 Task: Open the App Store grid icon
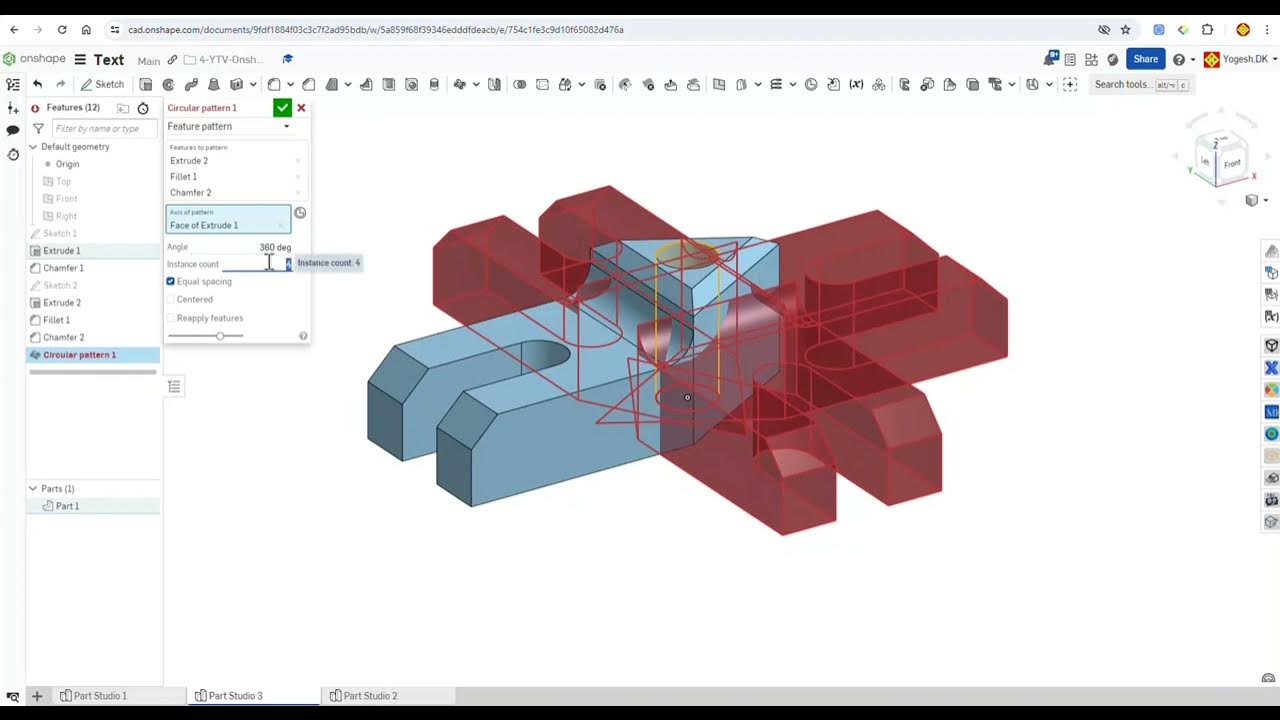click(1091, 60)
